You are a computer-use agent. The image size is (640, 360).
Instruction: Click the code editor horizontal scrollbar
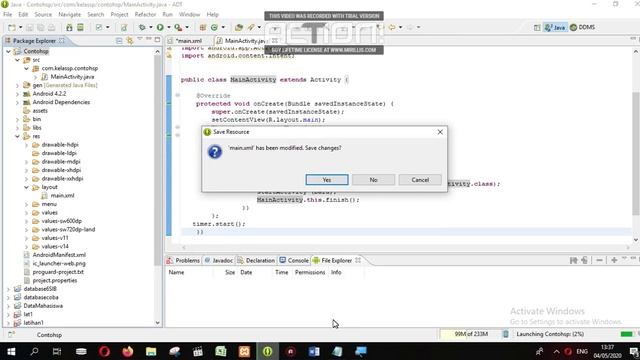click(x=405, y=247)
